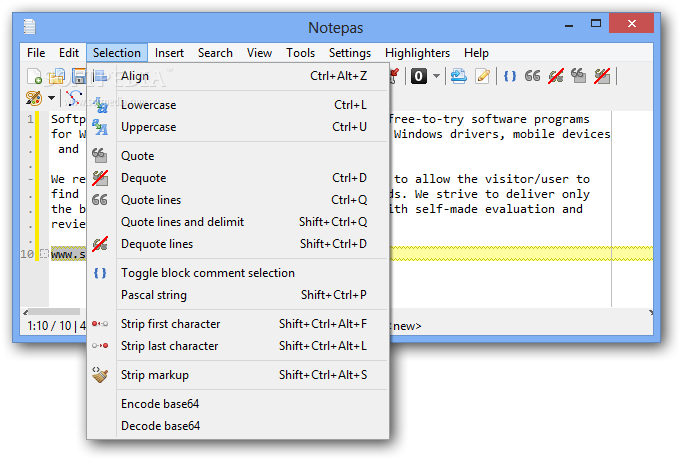Click the scrollbar left arrow below the editor
681x460 pixels.
point(26,312)
